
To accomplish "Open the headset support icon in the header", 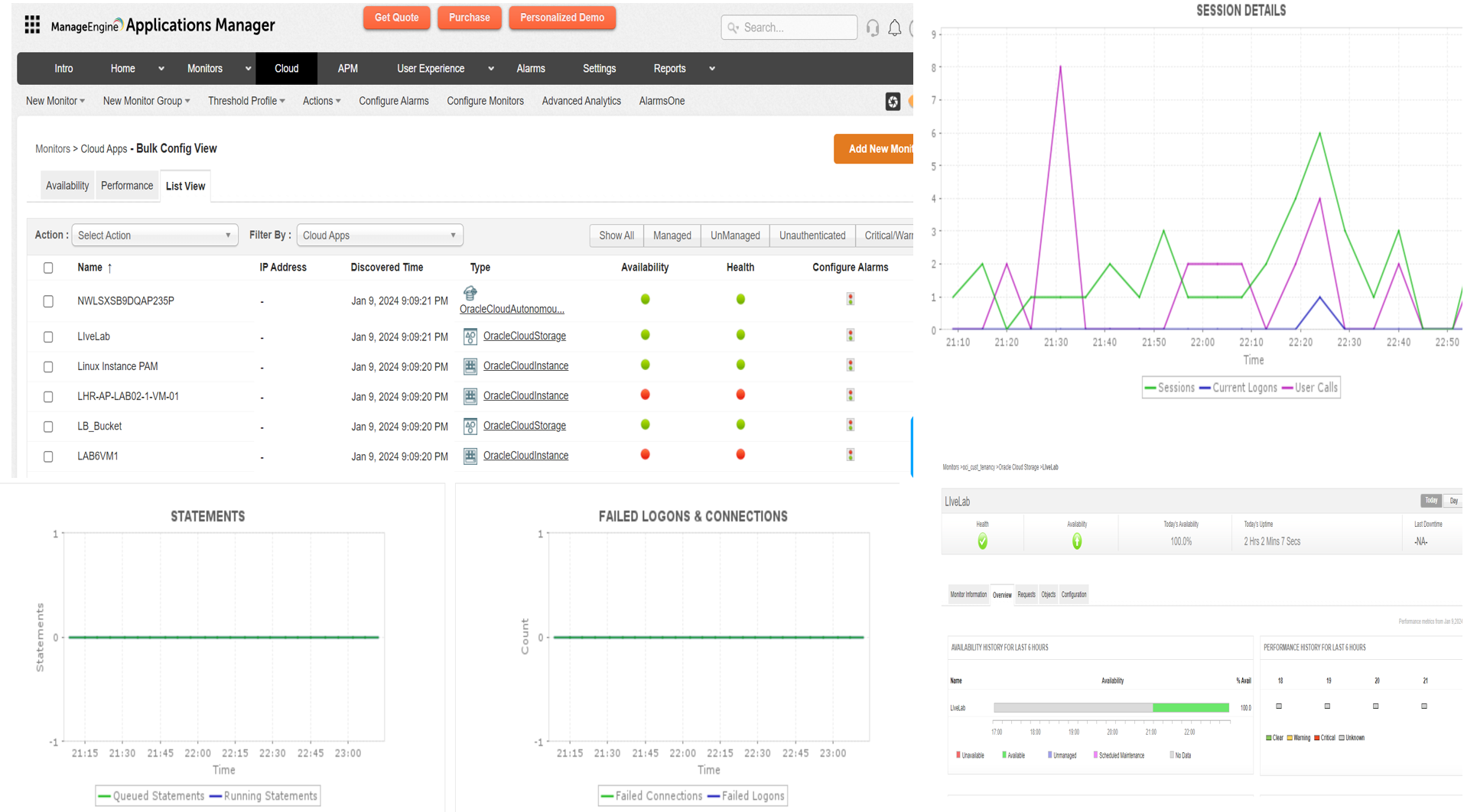I will pos(872,28).
